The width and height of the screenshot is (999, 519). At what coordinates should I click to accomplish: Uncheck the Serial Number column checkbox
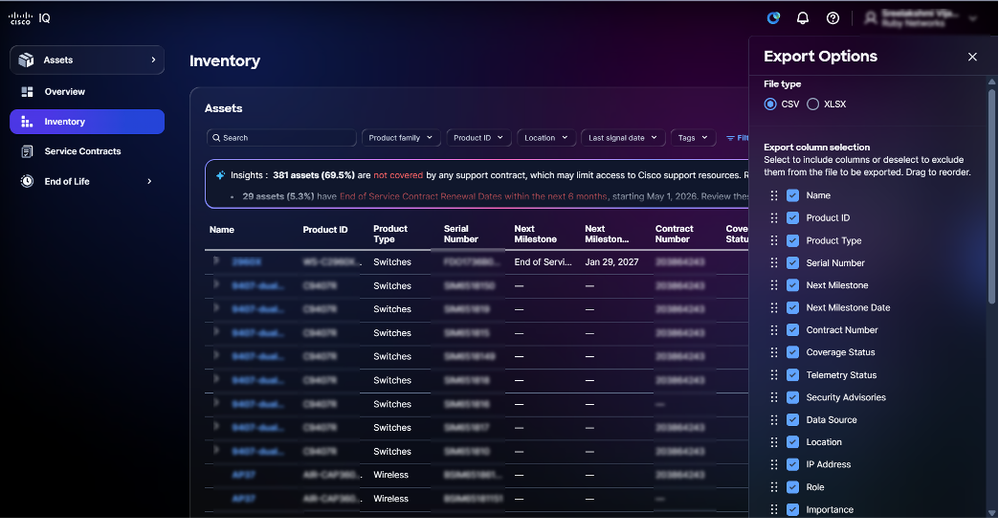[793, 263]
